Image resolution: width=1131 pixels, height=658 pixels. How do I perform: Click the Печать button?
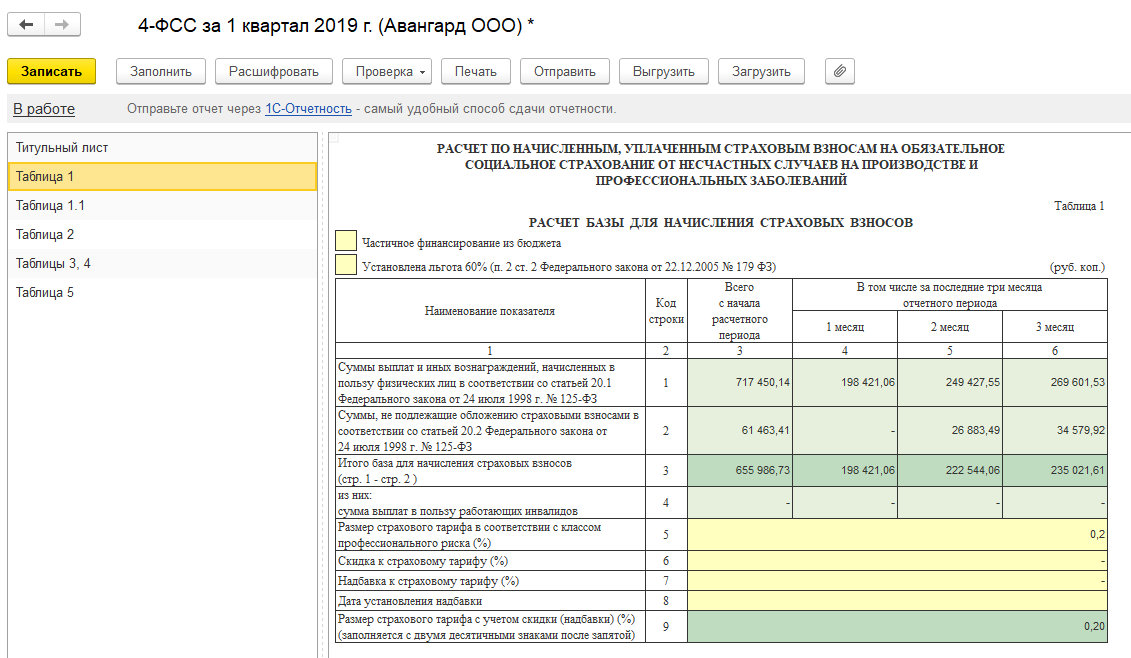point(475,71)
